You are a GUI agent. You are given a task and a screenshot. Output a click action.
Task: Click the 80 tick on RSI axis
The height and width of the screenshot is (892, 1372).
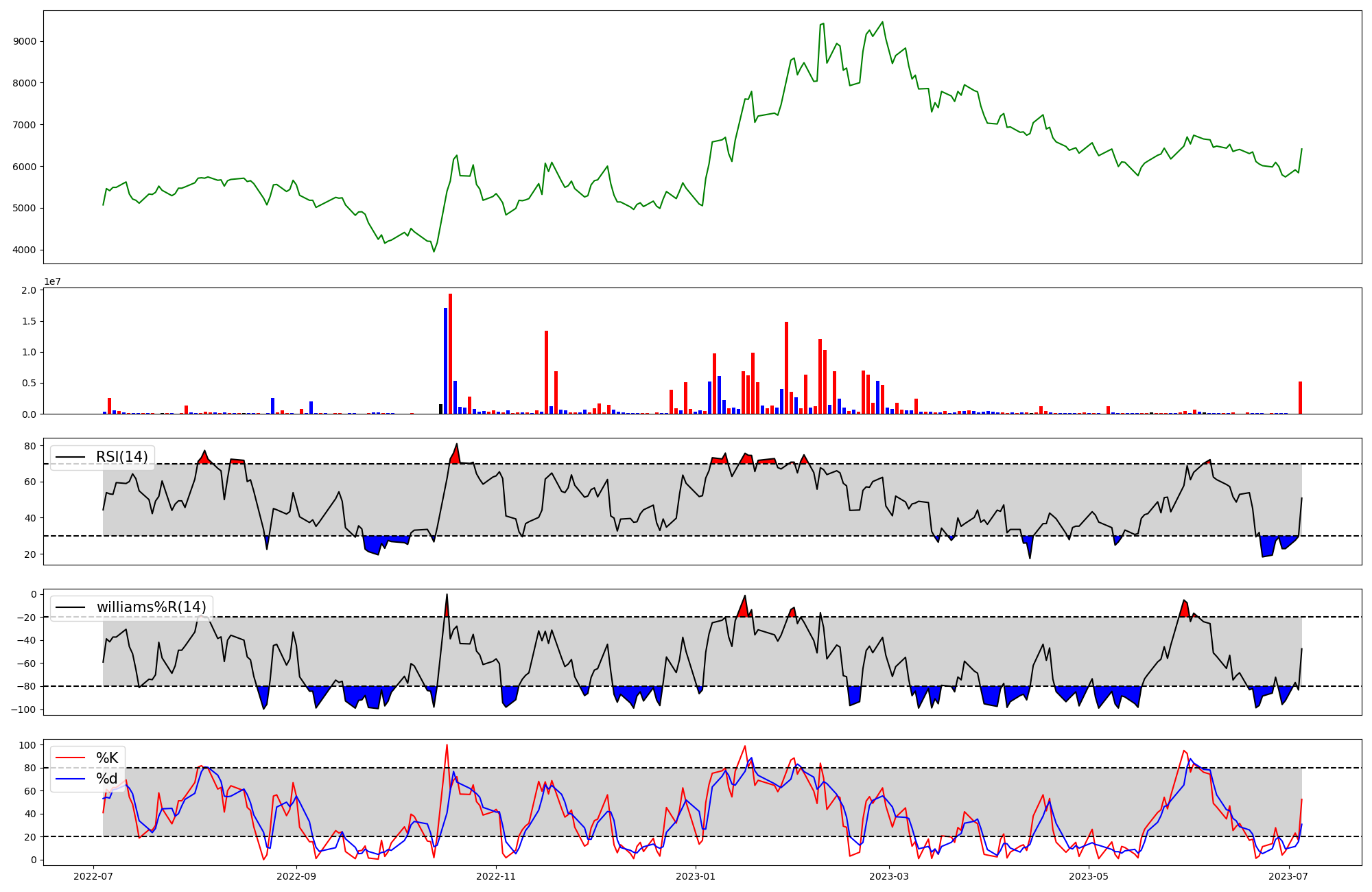(x=30, y=446)
